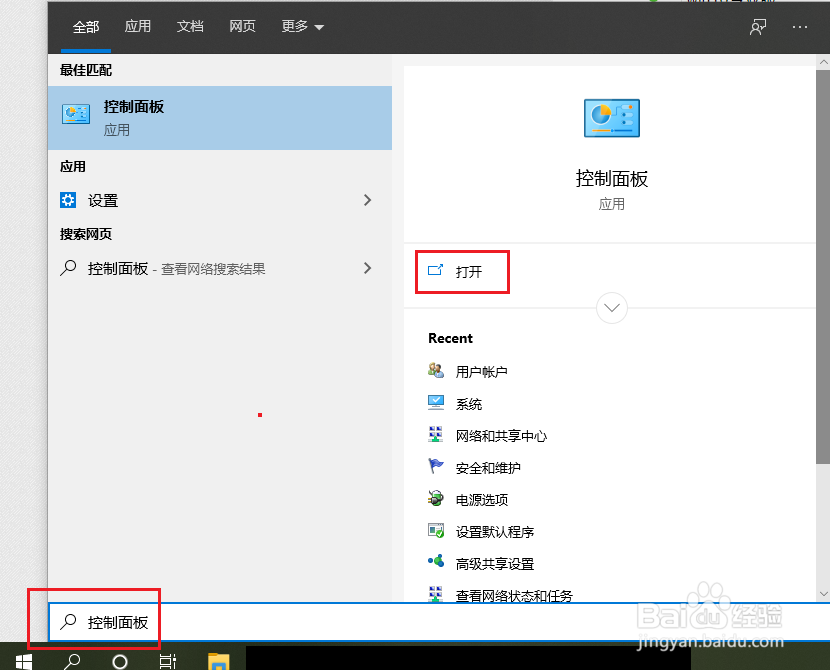Click the 打开 button
The image size is (830, 670).
462,271
